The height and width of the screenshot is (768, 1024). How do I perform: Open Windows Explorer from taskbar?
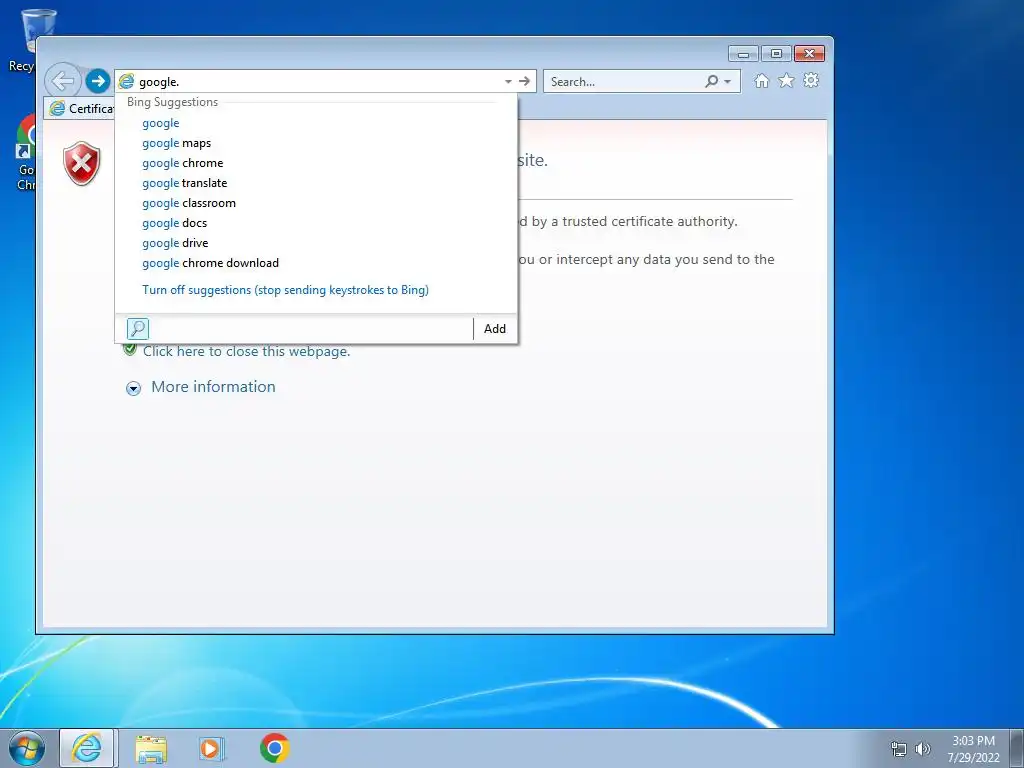[x=151, y=748]
